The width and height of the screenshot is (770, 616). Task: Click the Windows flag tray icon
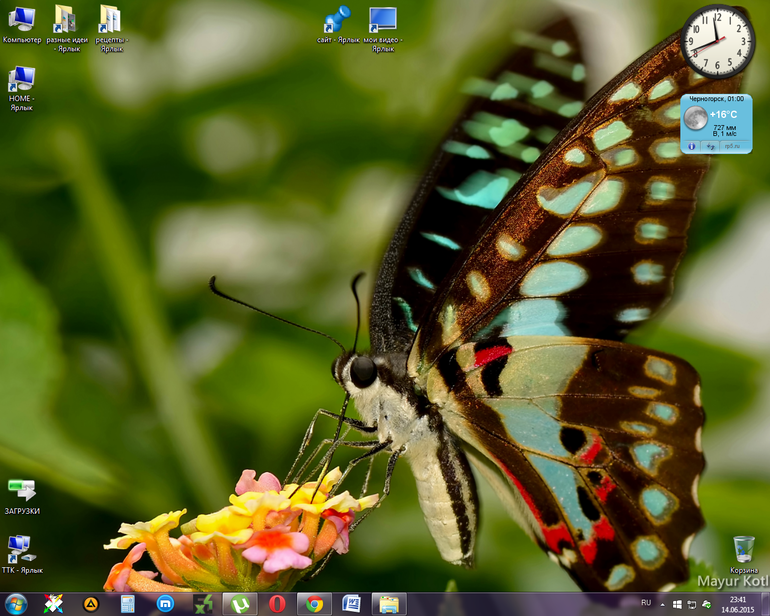click(677, 604)
